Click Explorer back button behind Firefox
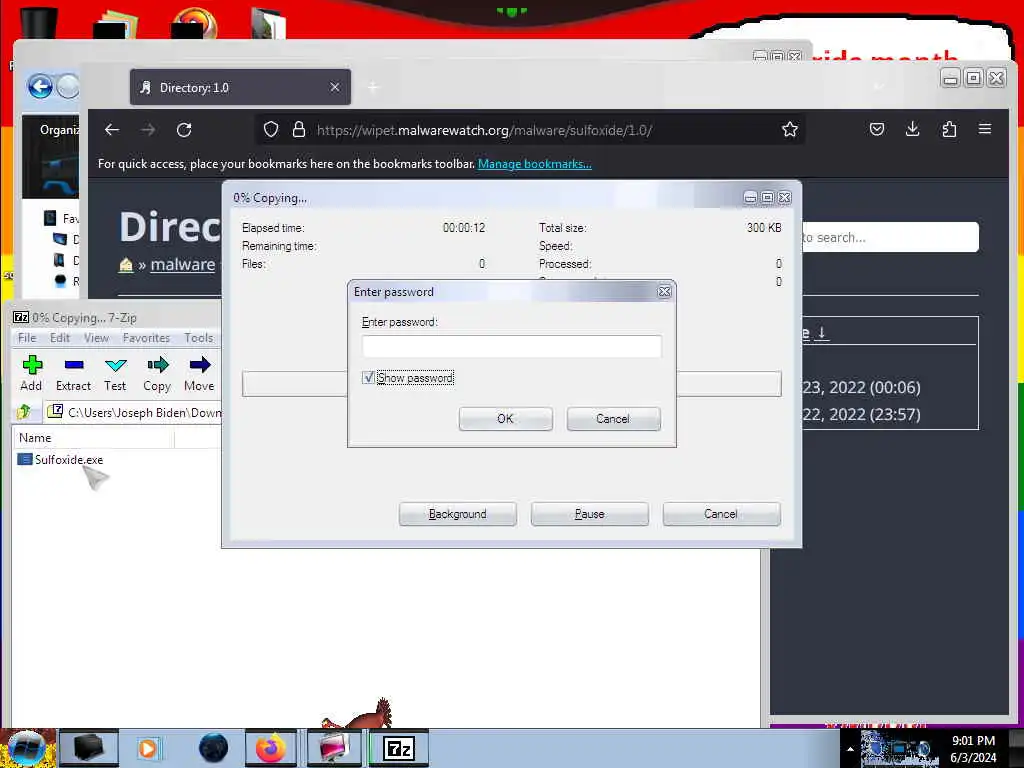 coord(40,86)
